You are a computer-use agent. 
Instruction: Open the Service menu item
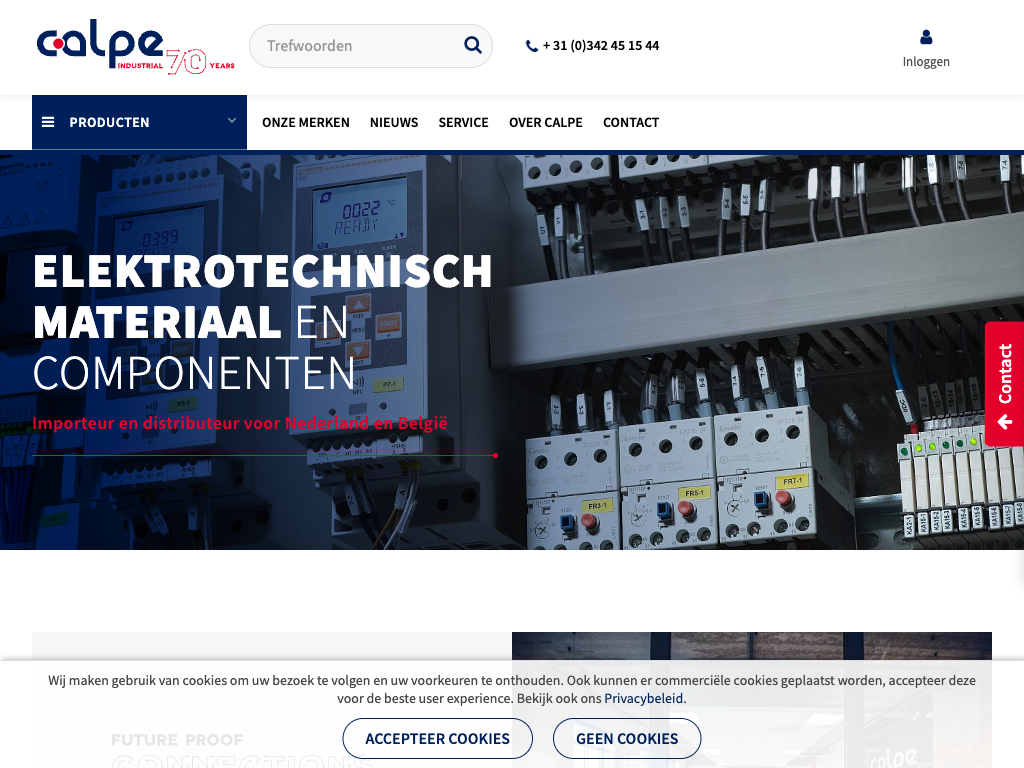pos(463,122)
